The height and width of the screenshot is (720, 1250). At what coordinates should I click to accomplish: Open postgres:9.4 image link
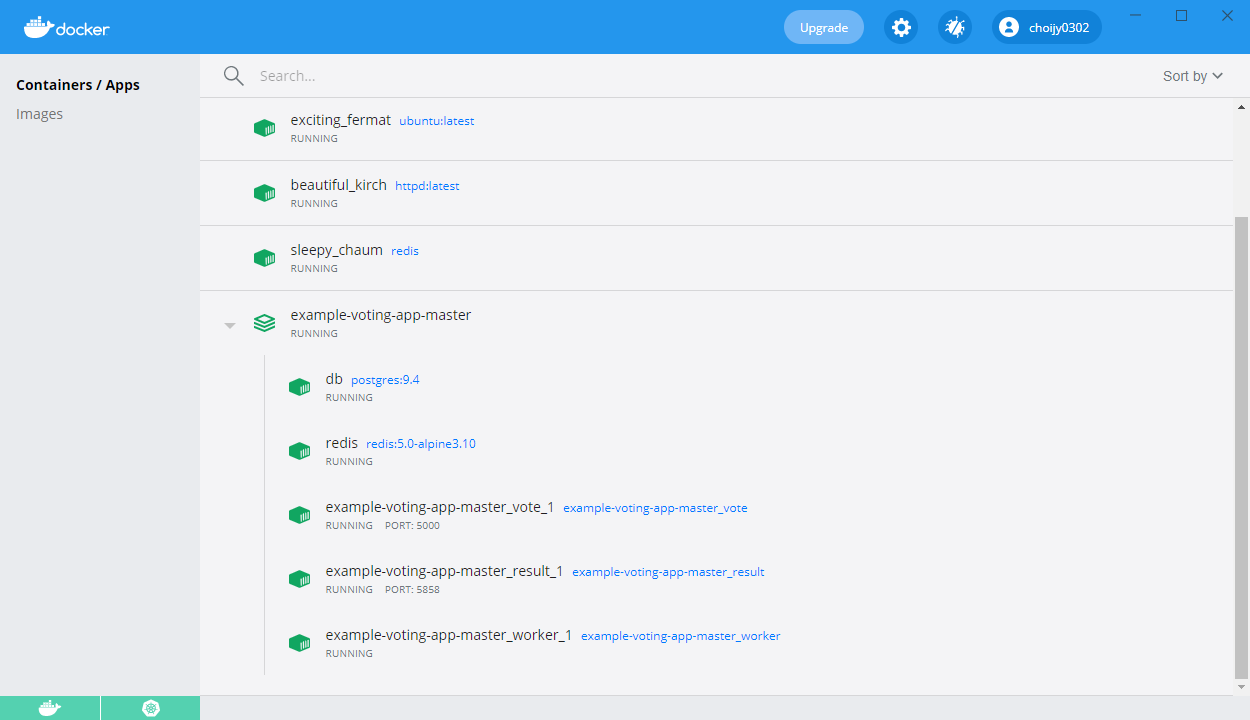click(385, 380)
